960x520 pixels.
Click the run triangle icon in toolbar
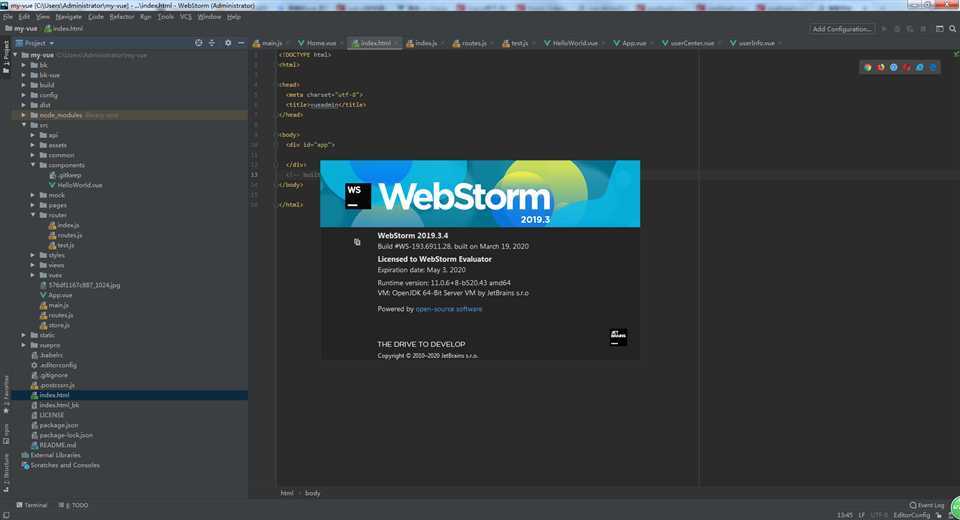coord(883,29)
